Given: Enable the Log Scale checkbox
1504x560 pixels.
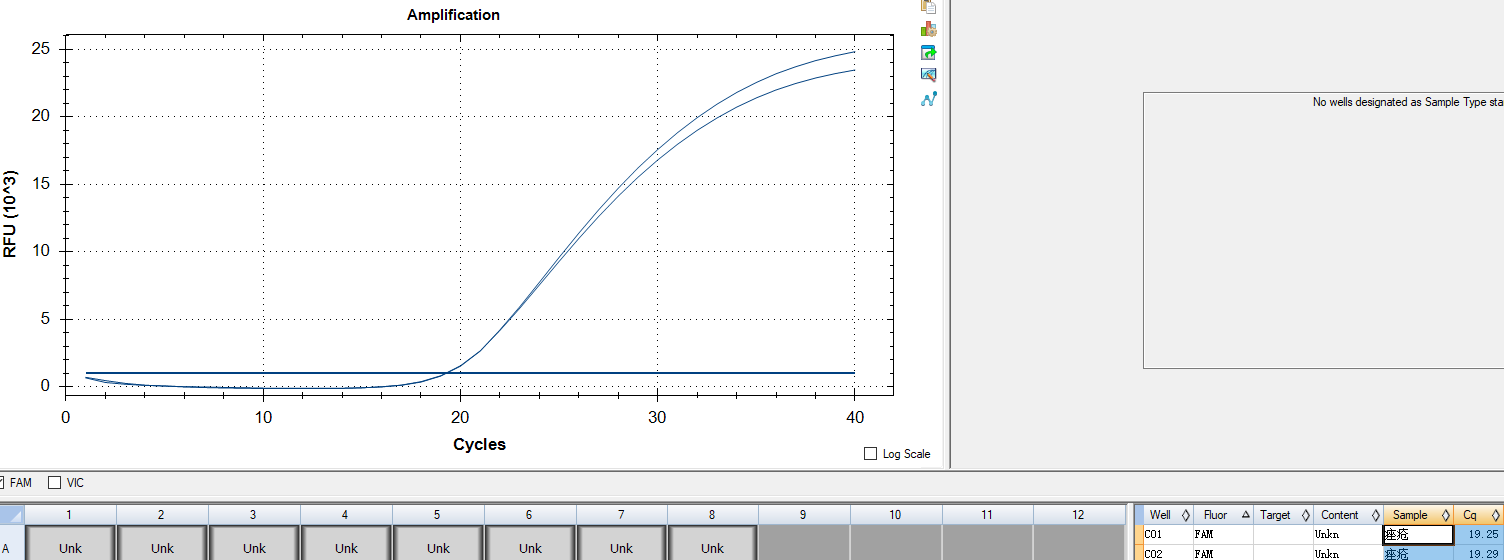Looking at the screenshot, I should tap(870, 454).
